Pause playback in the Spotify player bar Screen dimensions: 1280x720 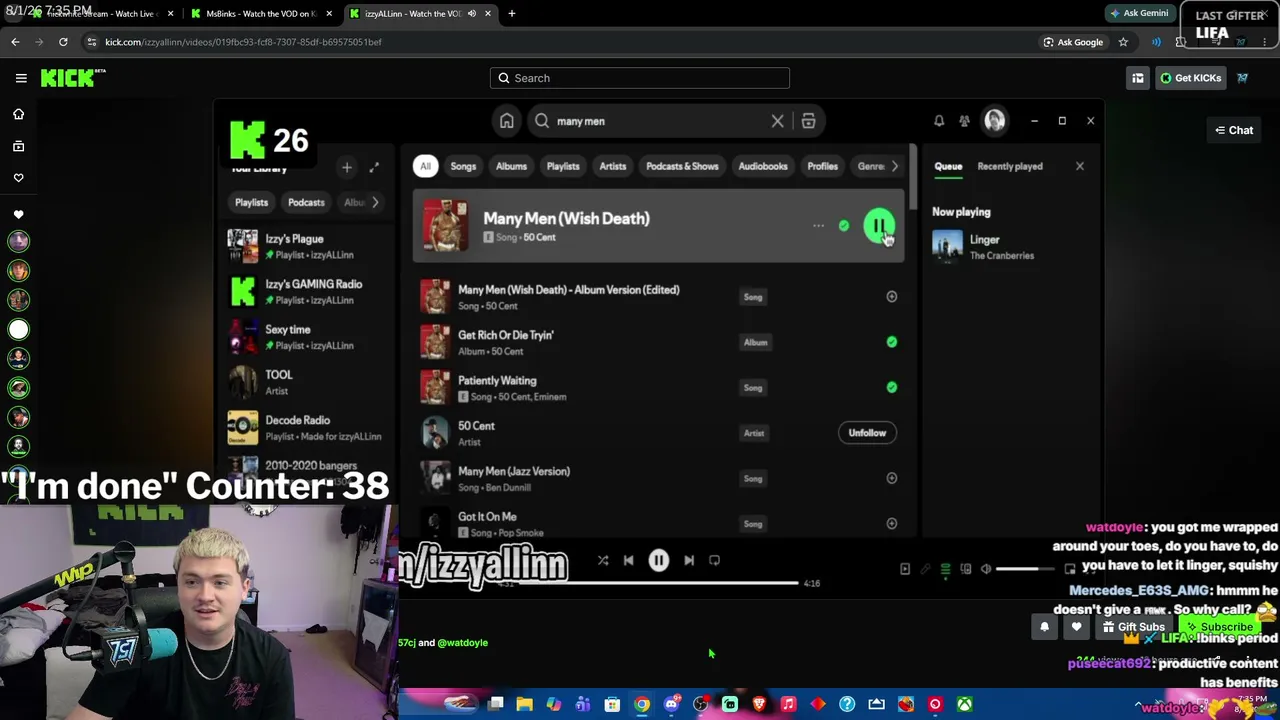pos(659,561)
